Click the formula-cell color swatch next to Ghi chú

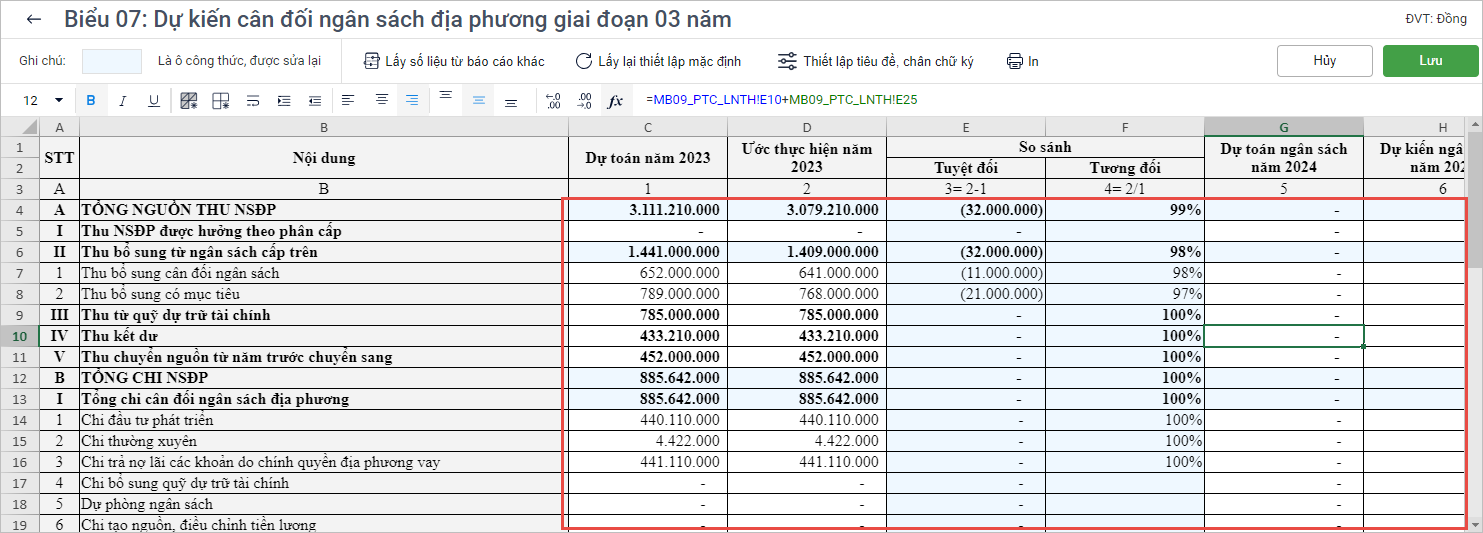(112, 61)
